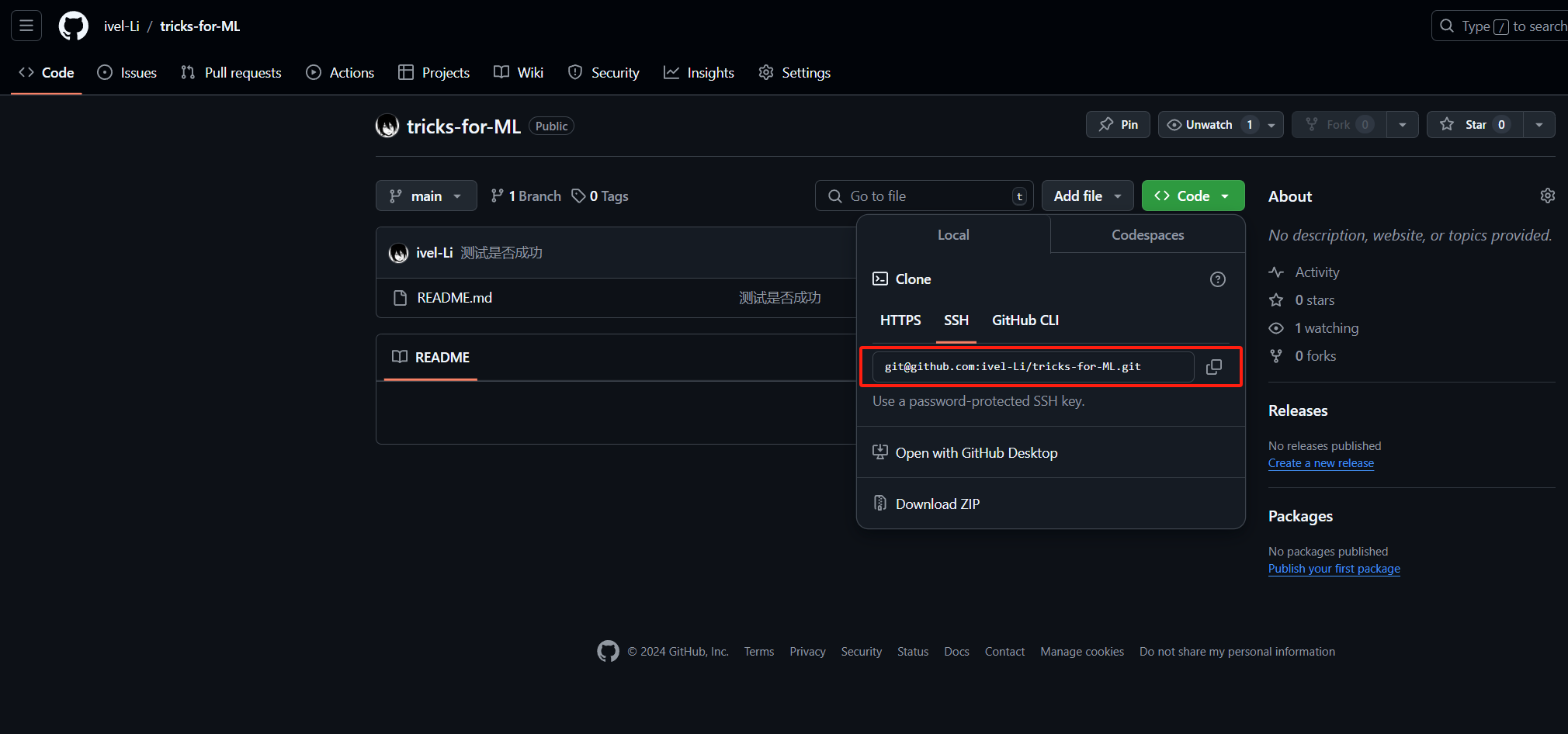Viewport: 1568px width, 734px height.
Task: Click the top search bar
Action: (1500, 26)
